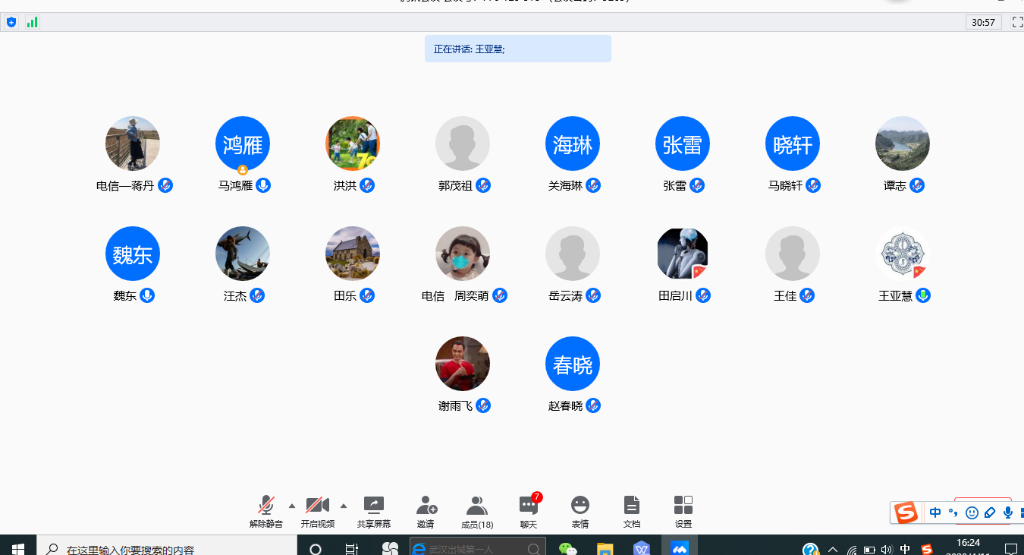
Task: Click 赵春晓 participant name label
Action: point(566,405)
